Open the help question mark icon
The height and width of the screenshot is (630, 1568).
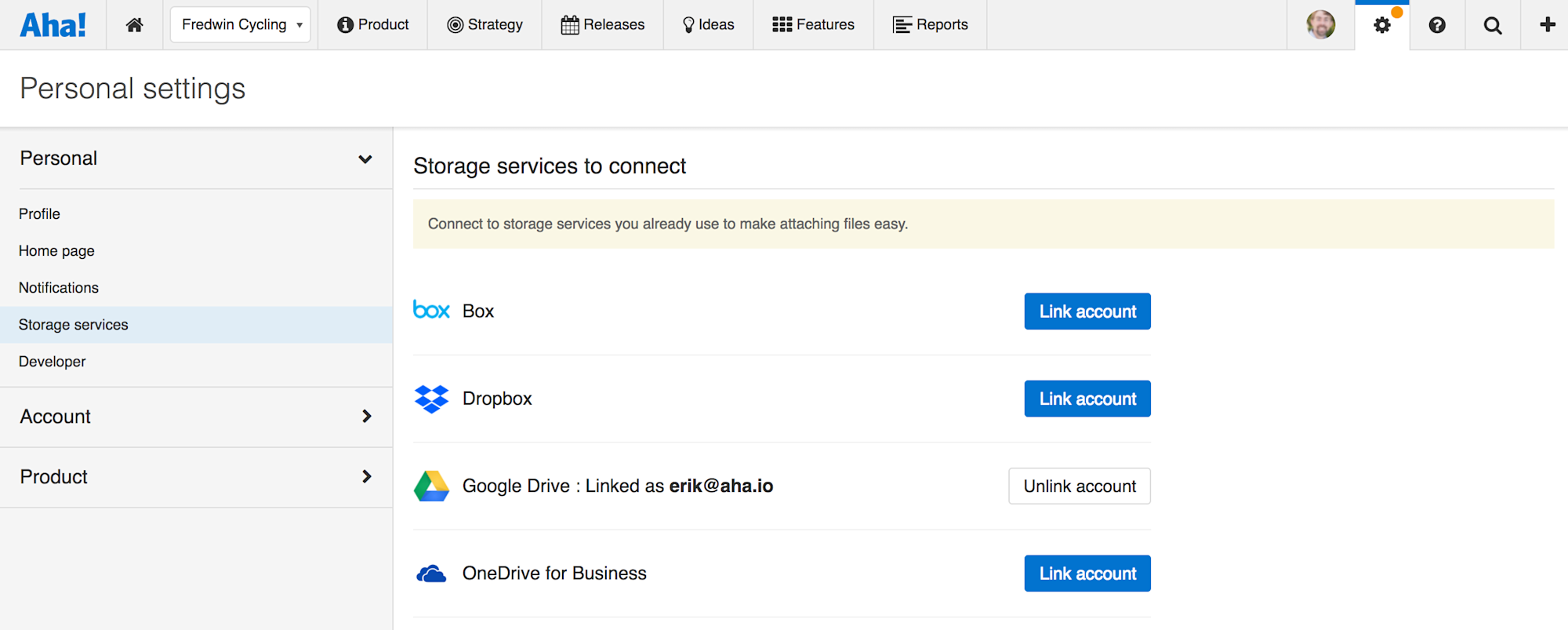pos(1437,25)
